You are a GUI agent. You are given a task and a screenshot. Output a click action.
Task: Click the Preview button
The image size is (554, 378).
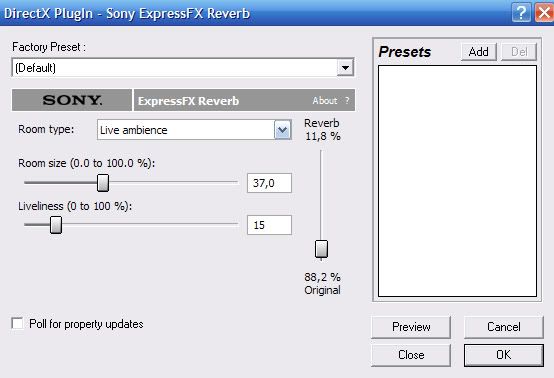411,327
